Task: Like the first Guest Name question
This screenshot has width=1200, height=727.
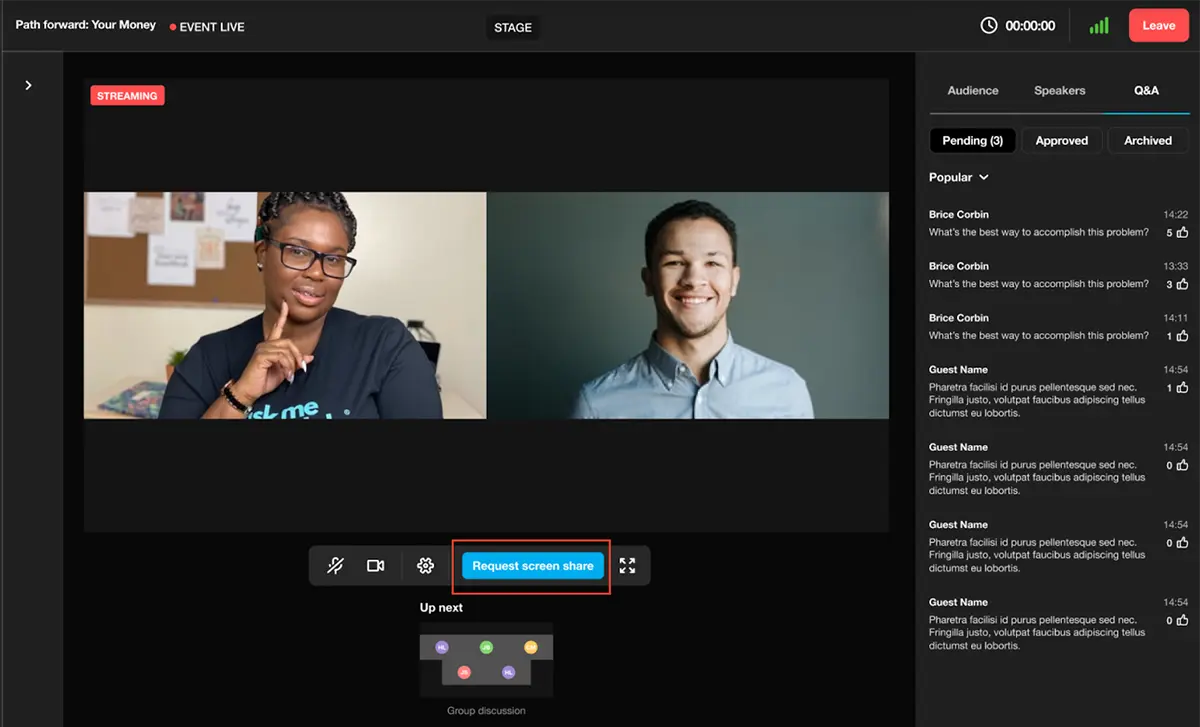Action: (x=1182, y=388)
